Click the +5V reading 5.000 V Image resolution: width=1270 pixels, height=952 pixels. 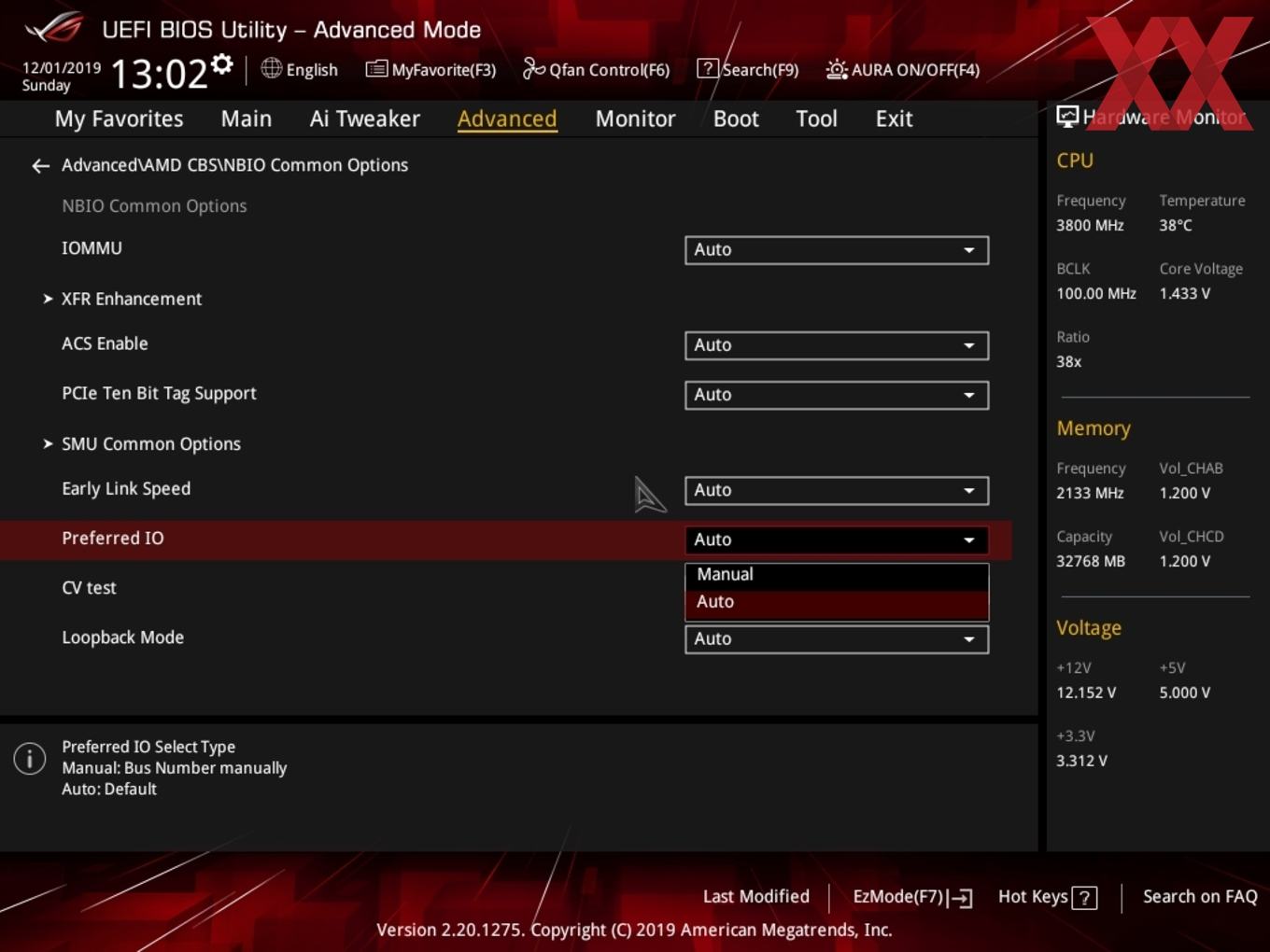[x=1184, y=693]
